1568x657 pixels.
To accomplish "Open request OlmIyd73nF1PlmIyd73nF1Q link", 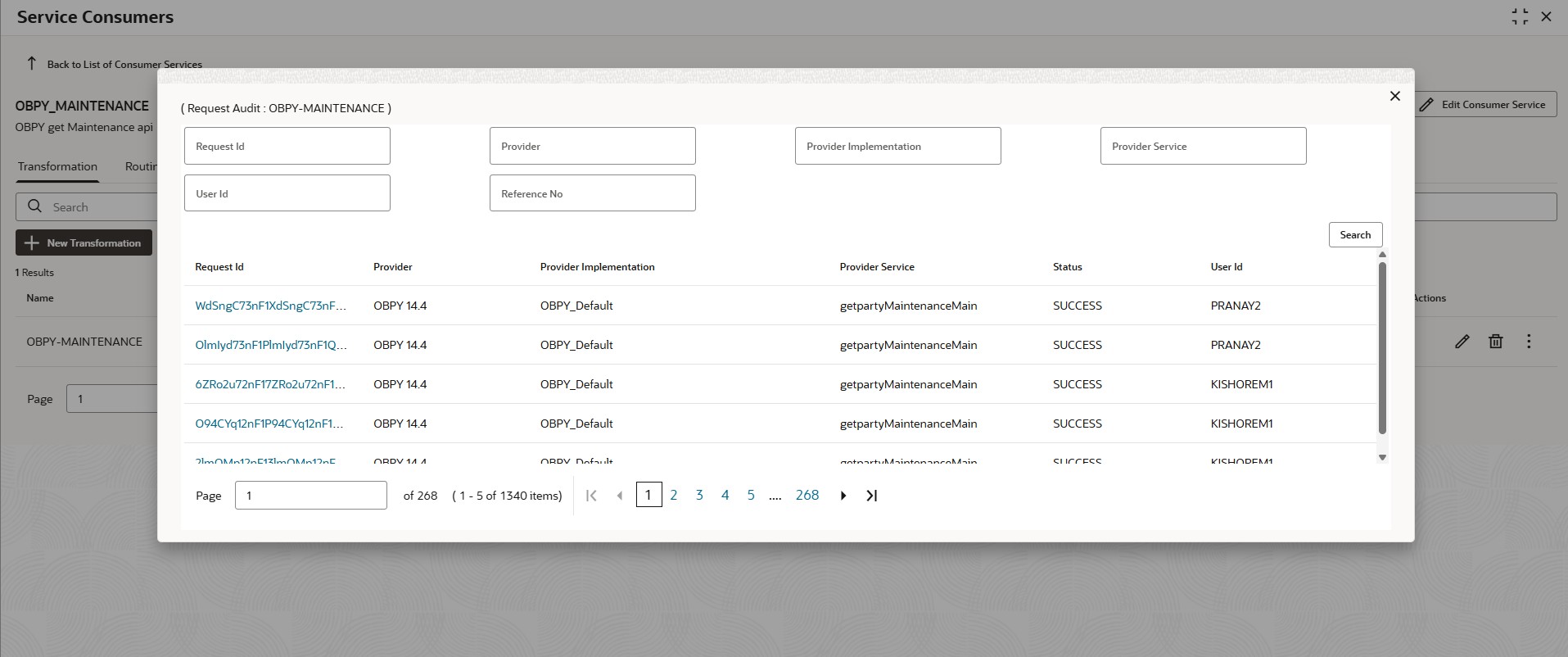I will coord(271,345).
